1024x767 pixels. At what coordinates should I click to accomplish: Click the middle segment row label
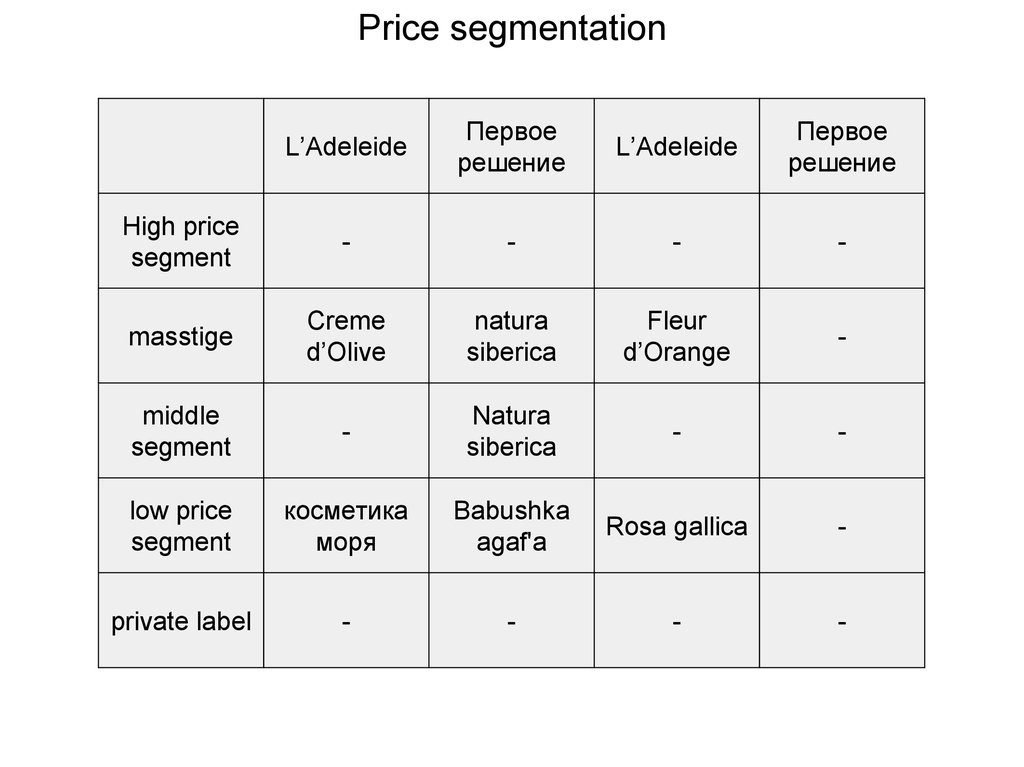pyautogui.click(x=181, y=431)
